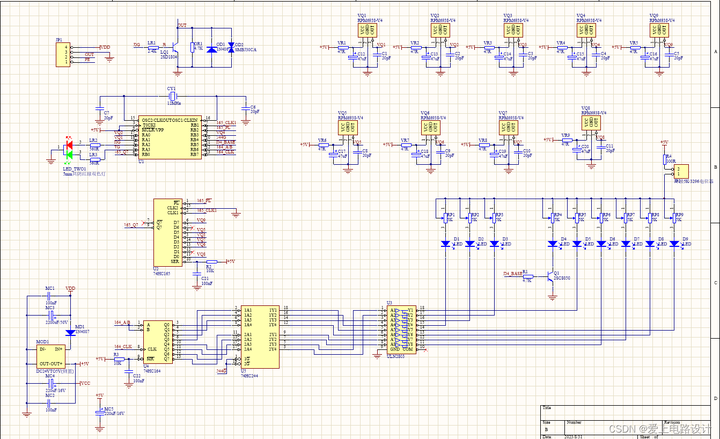This screenshot has width=720, height=439.
Task: Select the LQ1 2SD1804 transistor symbol
Action: pos(176,46)
